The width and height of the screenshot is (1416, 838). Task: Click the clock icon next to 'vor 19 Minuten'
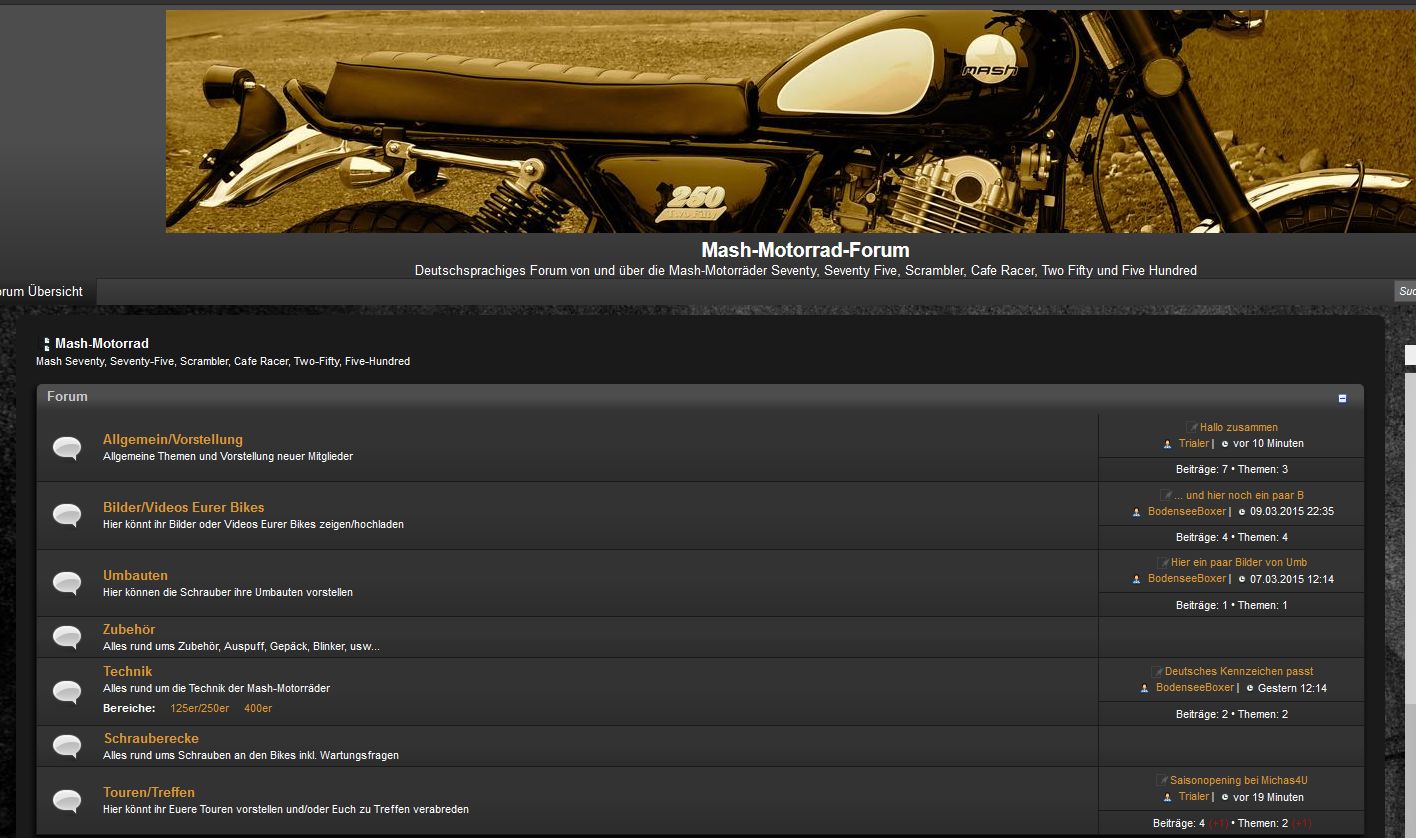tap(1224, 798)
